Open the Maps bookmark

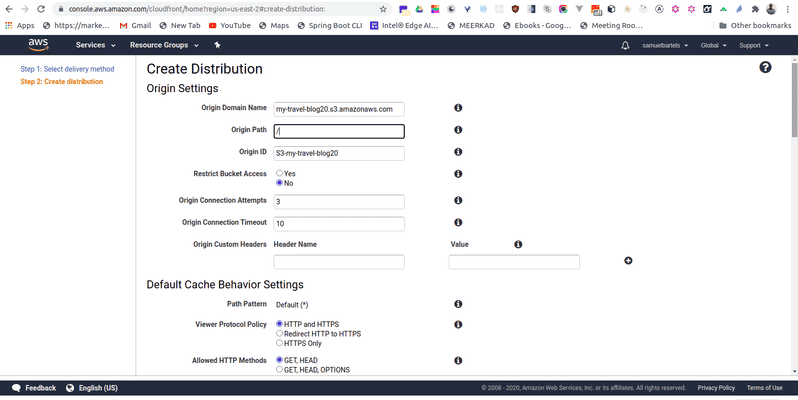(x=274, y=25)
